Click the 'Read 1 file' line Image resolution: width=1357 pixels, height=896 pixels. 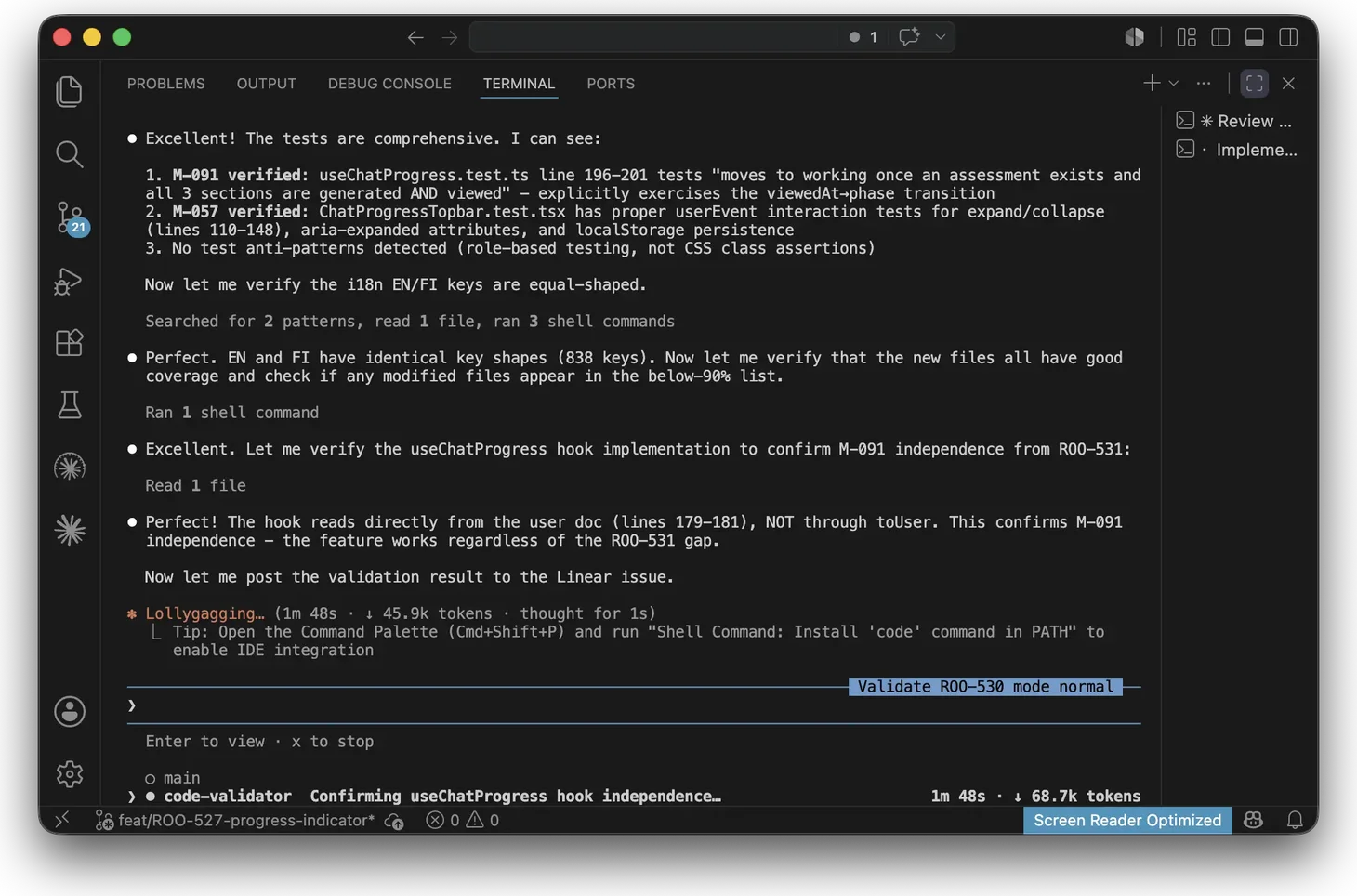click(195, 486)
